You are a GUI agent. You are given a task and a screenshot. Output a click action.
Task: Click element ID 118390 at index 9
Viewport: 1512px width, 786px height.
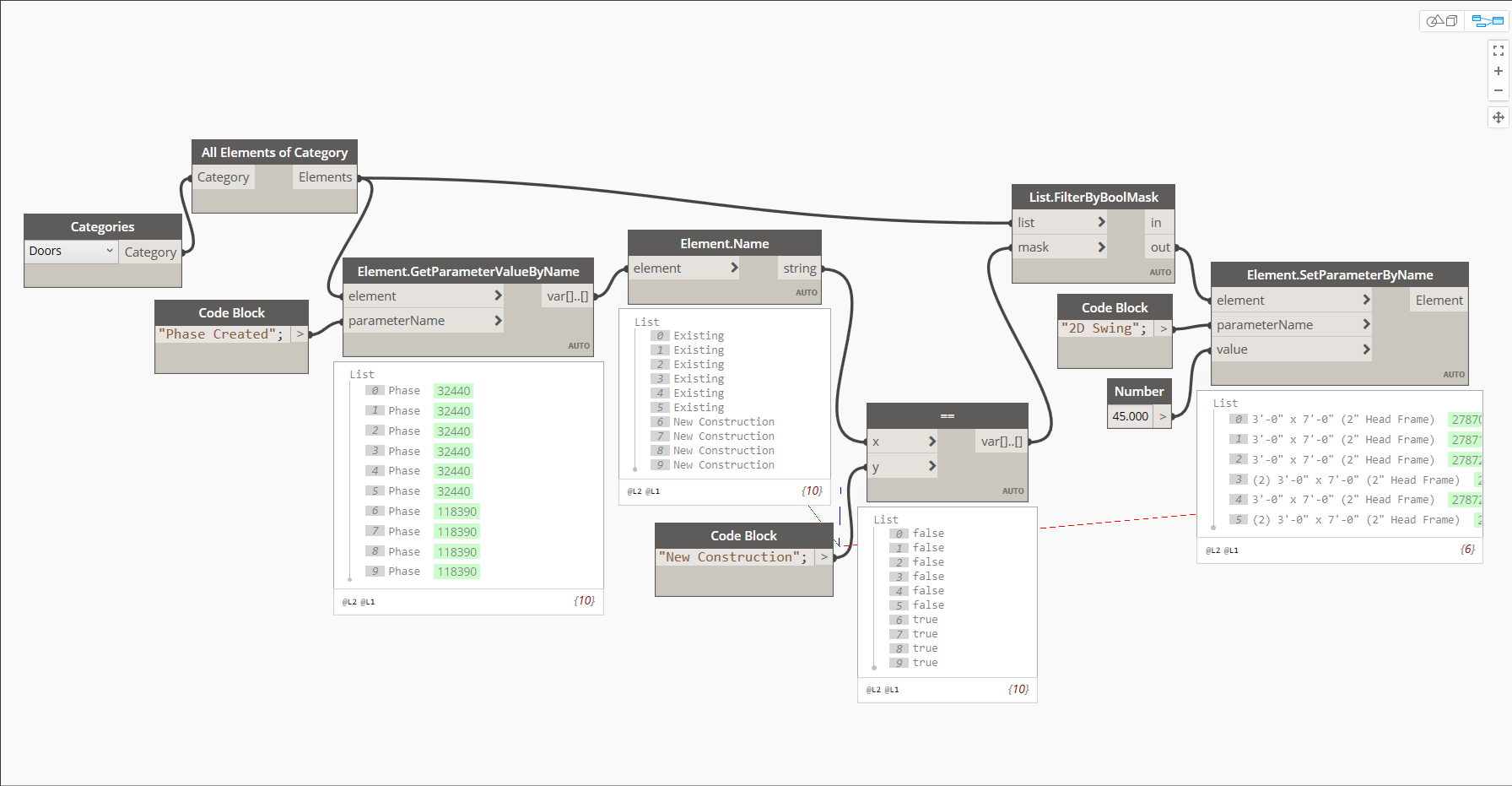(456, 572)
